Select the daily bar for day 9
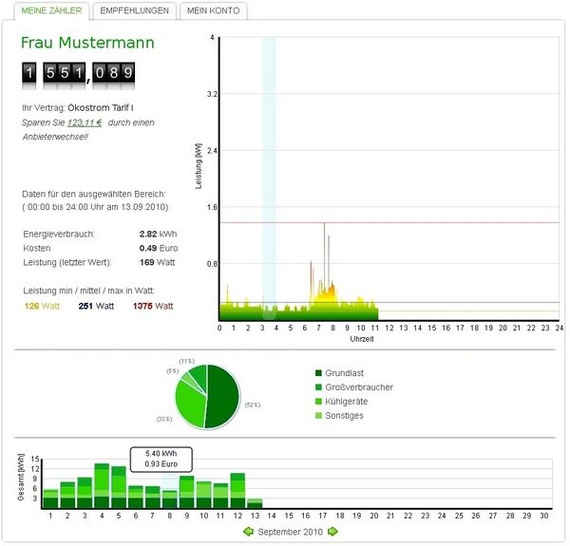570x546 pixels. [x=187, y=492]
